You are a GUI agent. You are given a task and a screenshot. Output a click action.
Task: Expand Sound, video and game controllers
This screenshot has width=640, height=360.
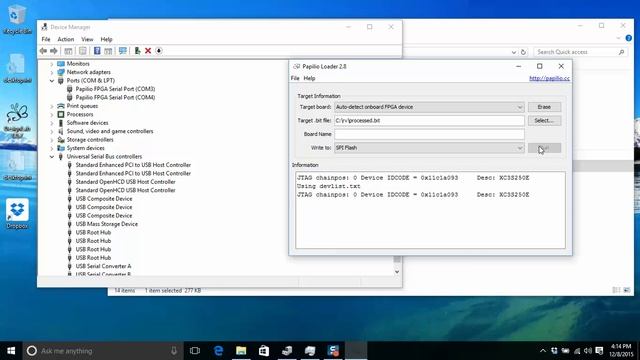pyautogui.click(x=52, y=131)
